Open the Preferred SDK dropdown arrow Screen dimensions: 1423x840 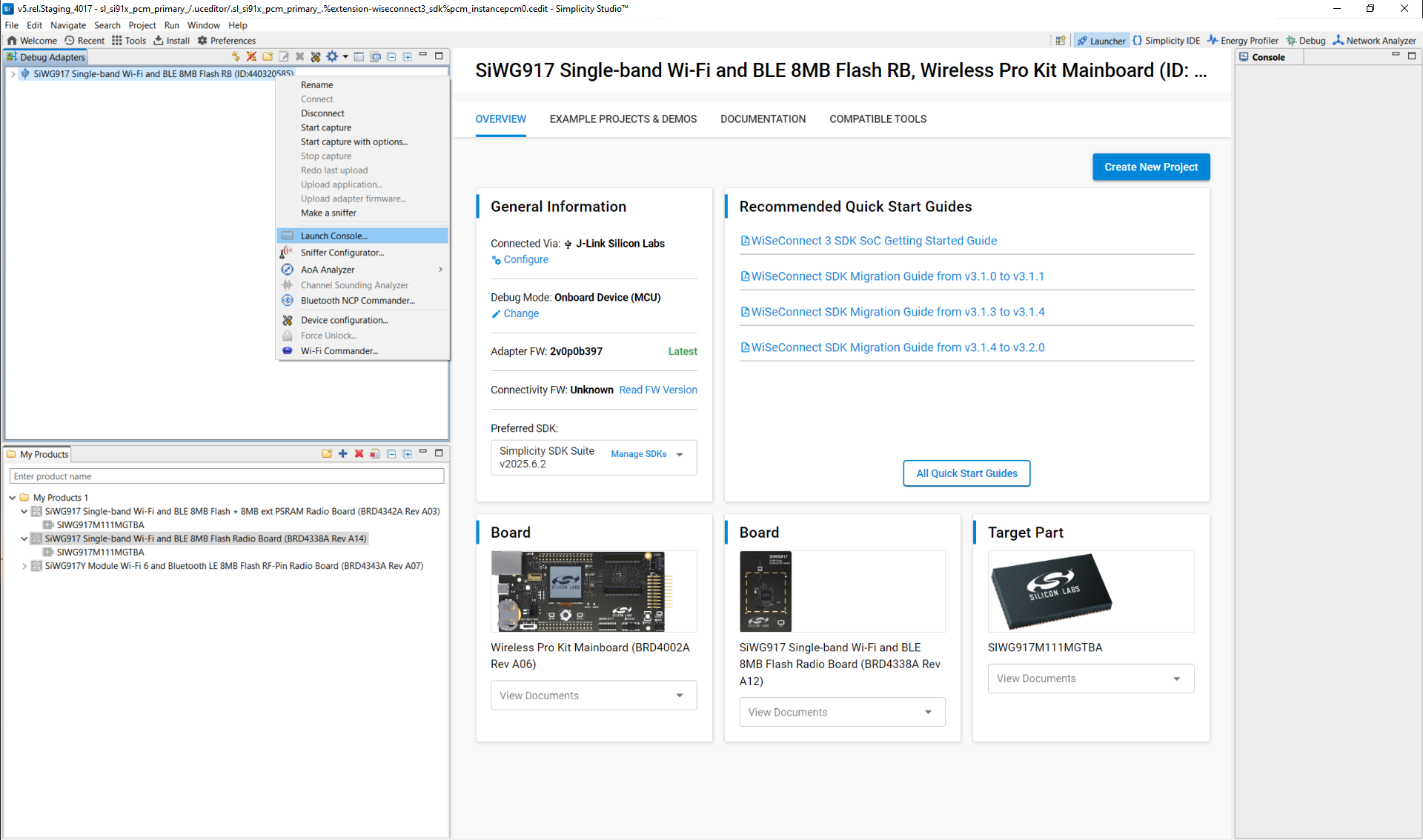[x=680, y=455]
